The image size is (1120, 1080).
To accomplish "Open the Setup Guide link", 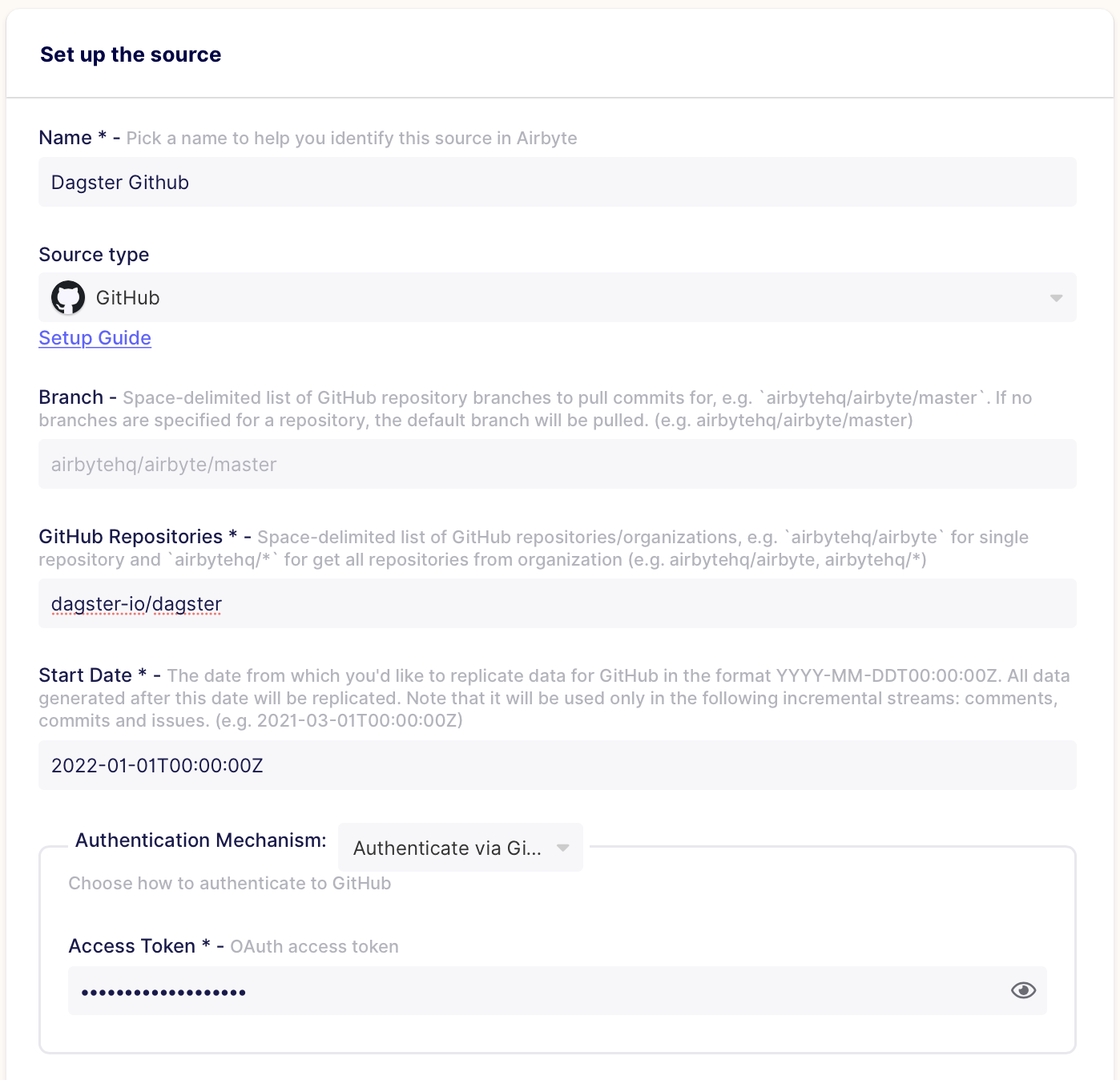I will (94, 338).
